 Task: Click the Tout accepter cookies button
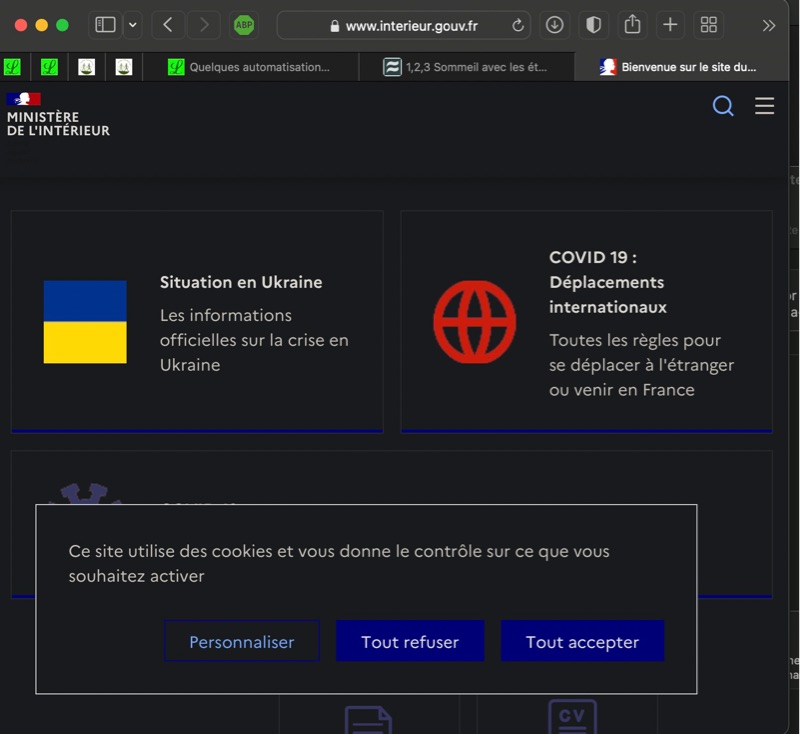click(582, 642)
